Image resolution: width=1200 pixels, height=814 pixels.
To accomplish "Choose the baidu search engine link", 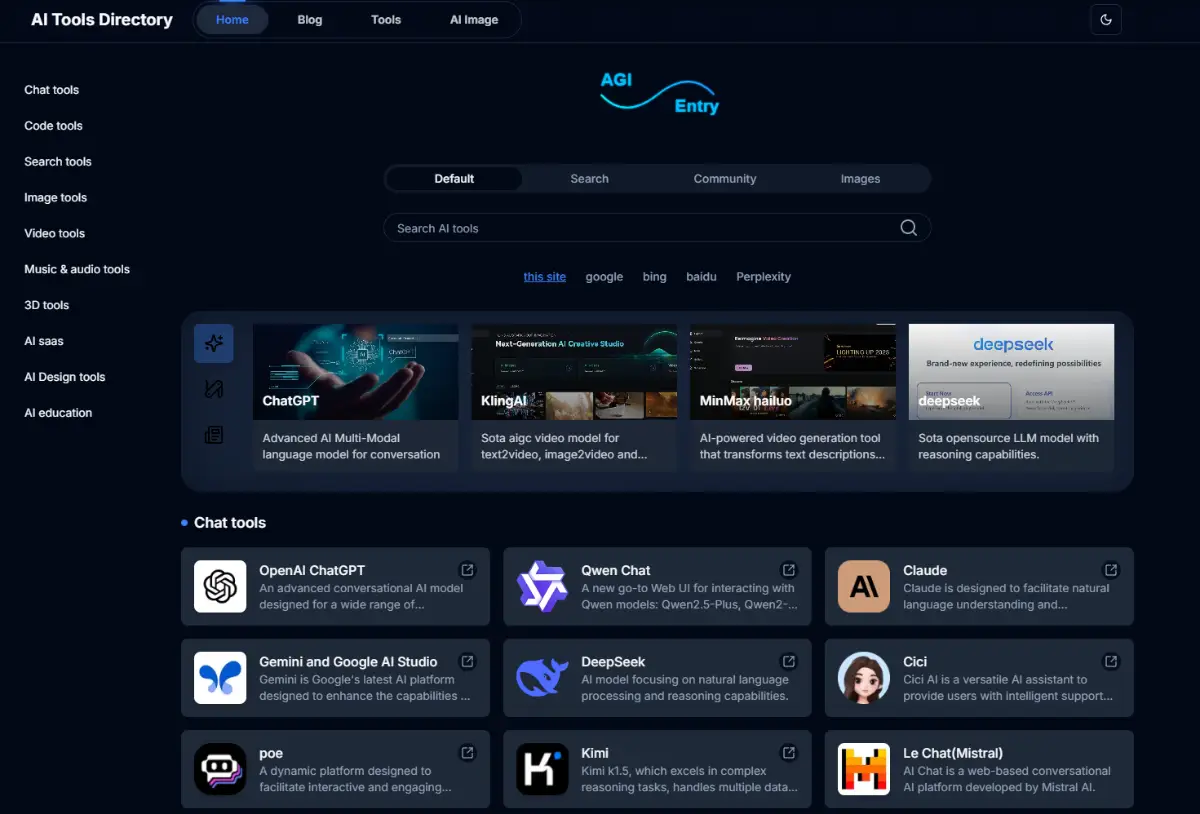I will 701,277.
